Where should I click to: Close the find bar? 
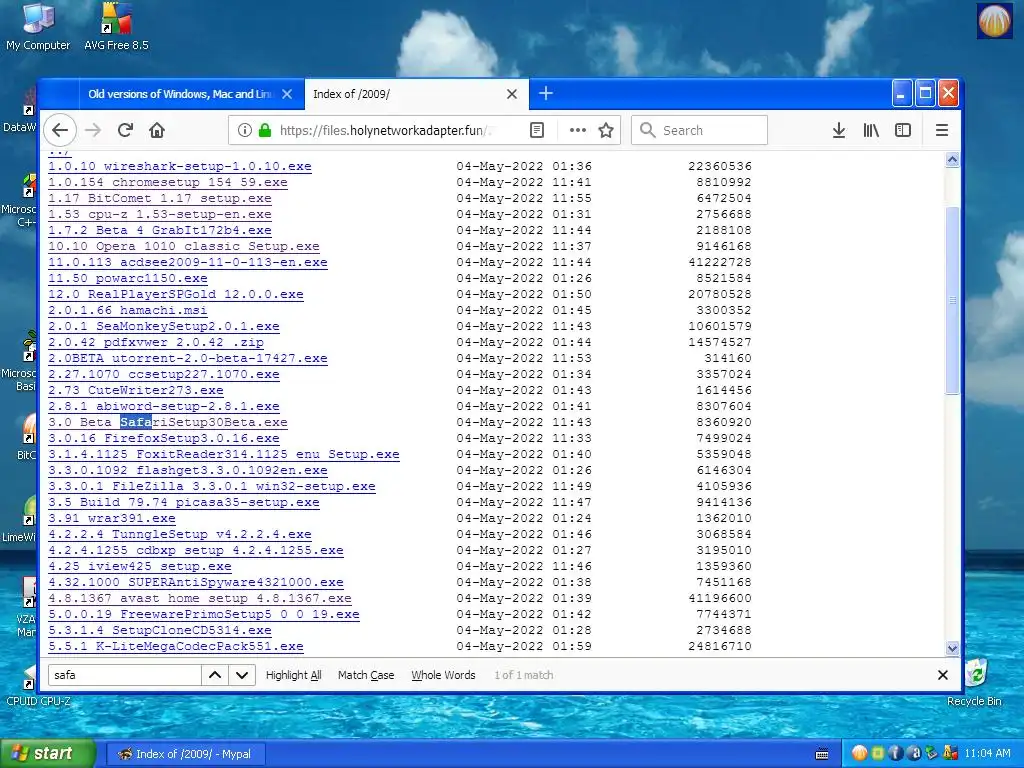point(942,675)
